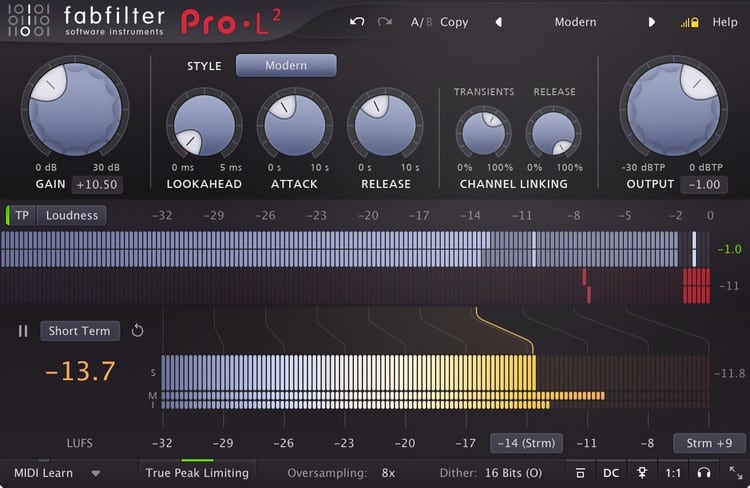Click the FabFilter logo icon
The width and height of the screenshot is (750, 488).
pos(29,20)
